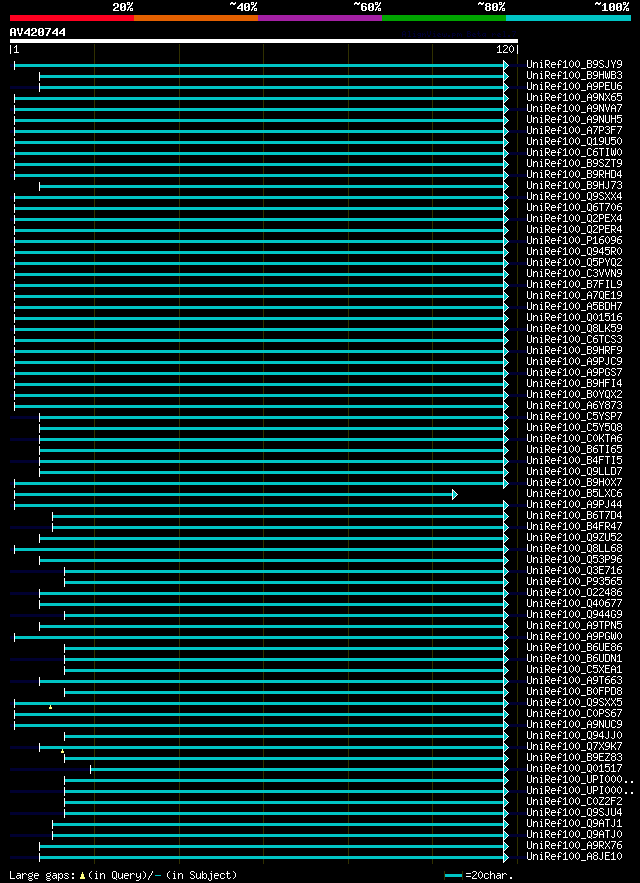The image size is (640, 883).
Task: Click the arrowhead ending the B5LXC6 alignment
Action: click(x=455, y=494)
